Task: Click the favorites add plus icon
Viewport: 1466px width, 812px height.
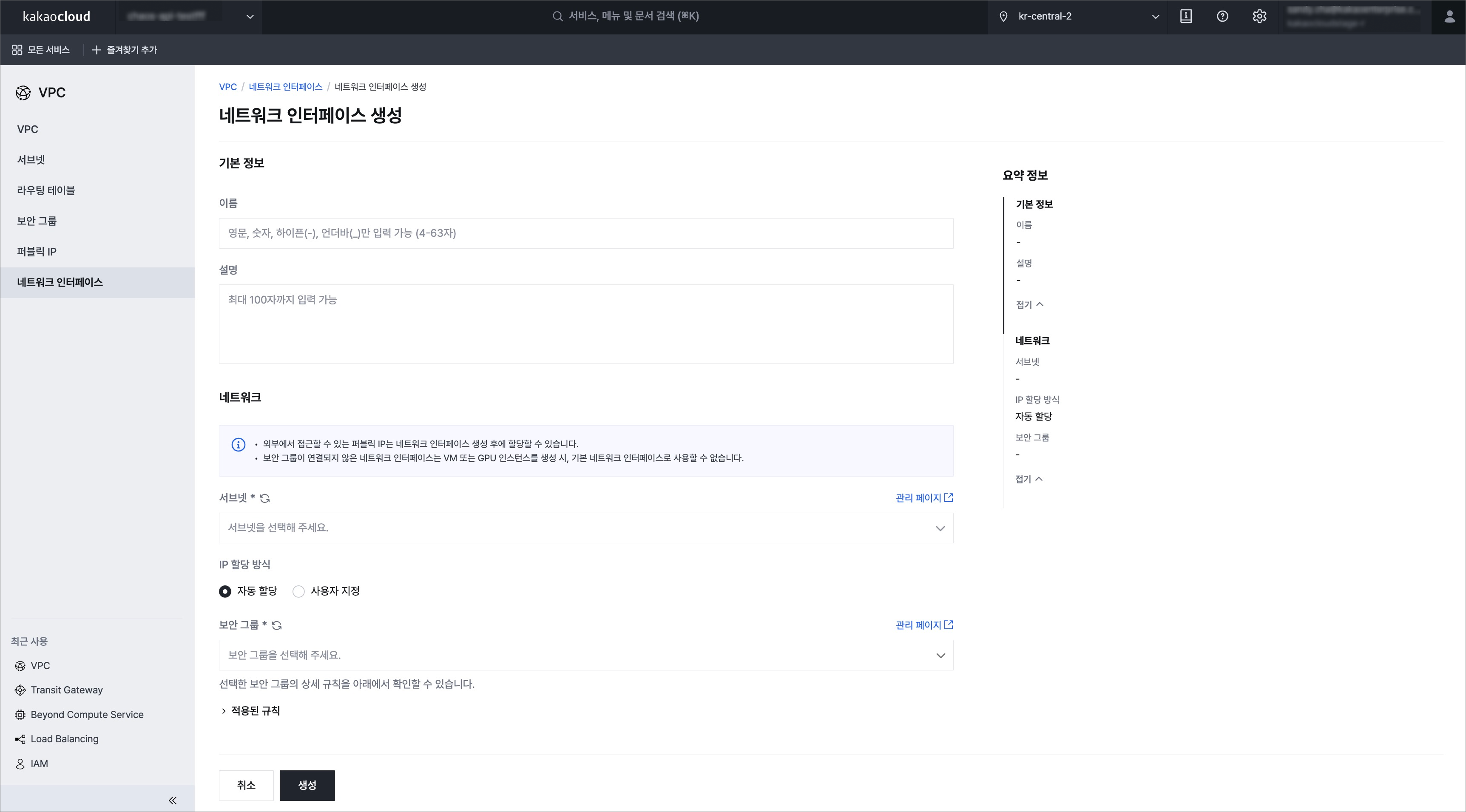Action: click(x=96, y=49)
